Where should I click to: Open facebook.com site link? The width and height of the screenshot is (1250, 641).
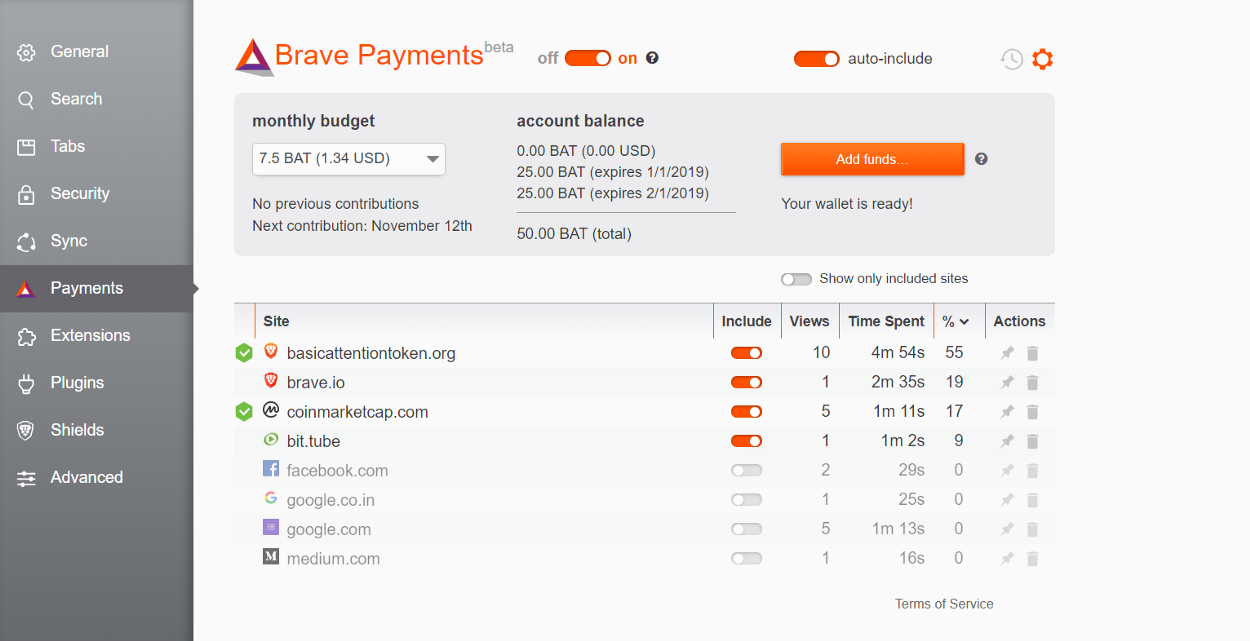(x=337, y=470)
